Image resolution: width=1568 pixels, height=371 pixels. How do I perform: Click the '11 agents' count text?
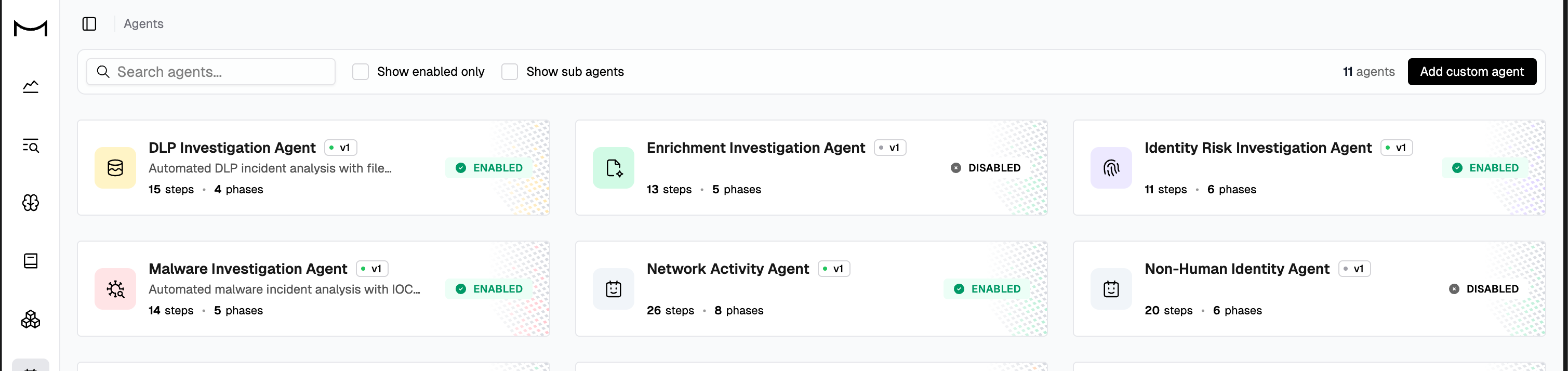(x=1368, y=72)
